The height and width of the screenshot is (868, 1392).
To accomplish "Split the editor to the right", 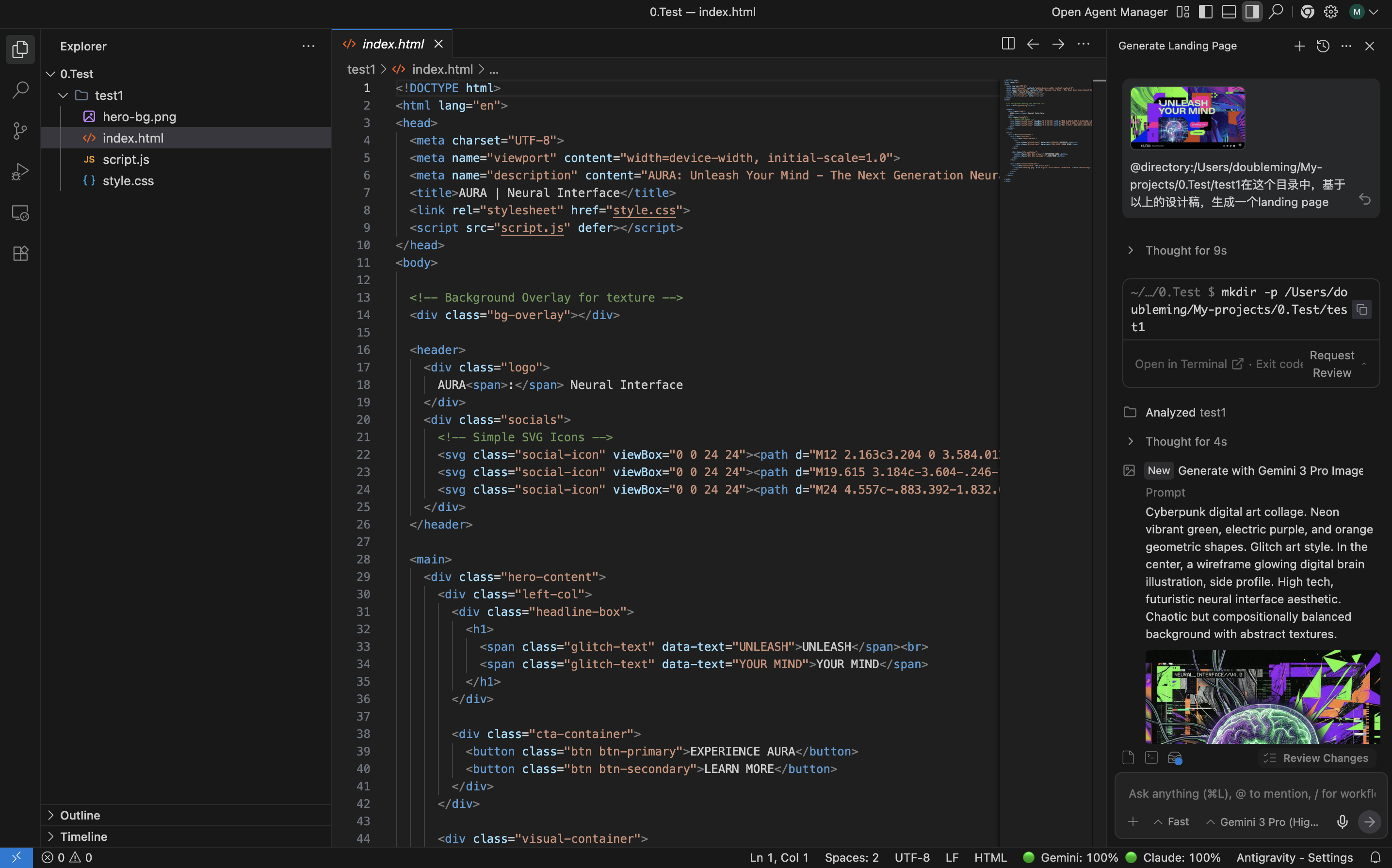I will pyautogui.click(x=1008, y=44).
